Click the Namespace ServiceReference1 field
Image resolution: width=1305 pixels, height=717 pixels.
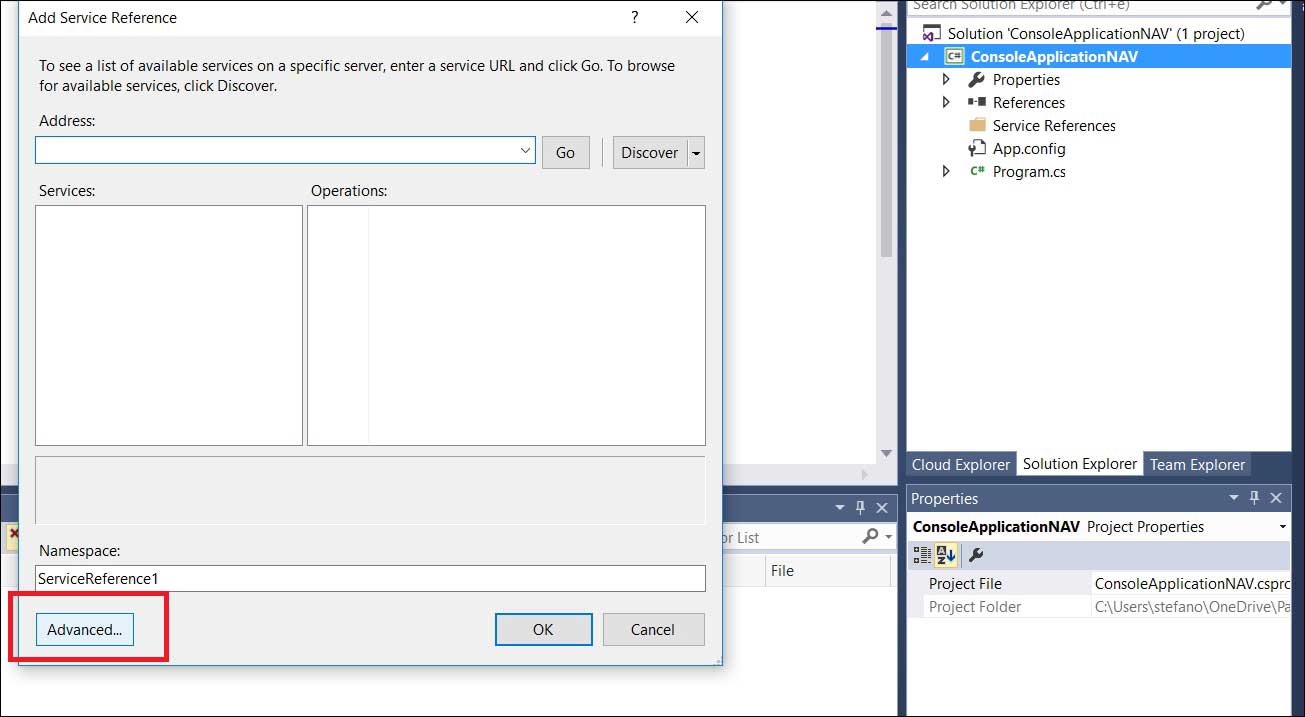[x=370, y=578]
